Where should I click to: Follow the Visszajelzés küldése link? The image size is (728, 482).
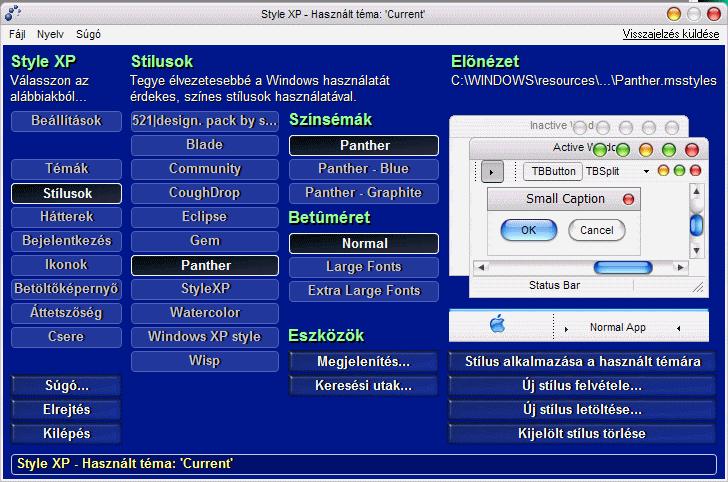coord(670,34)
